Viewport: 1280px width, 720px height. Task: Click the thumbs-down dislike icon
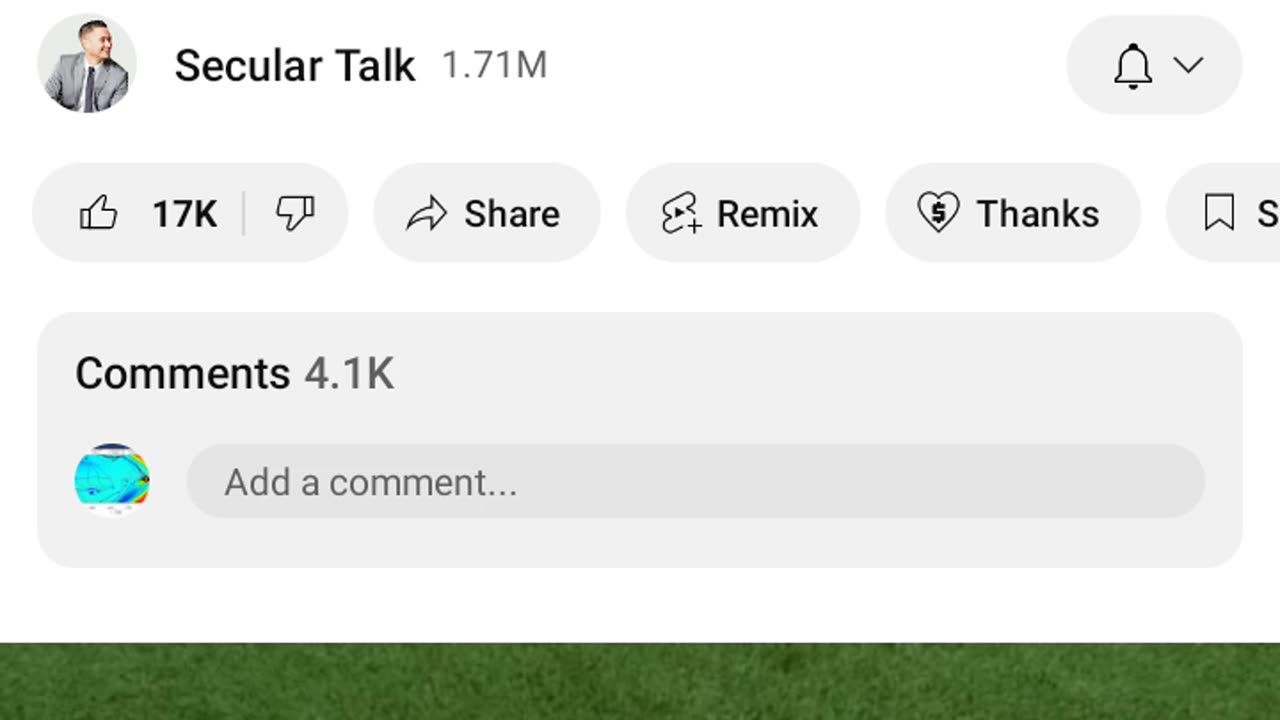[x=295, y=213]
